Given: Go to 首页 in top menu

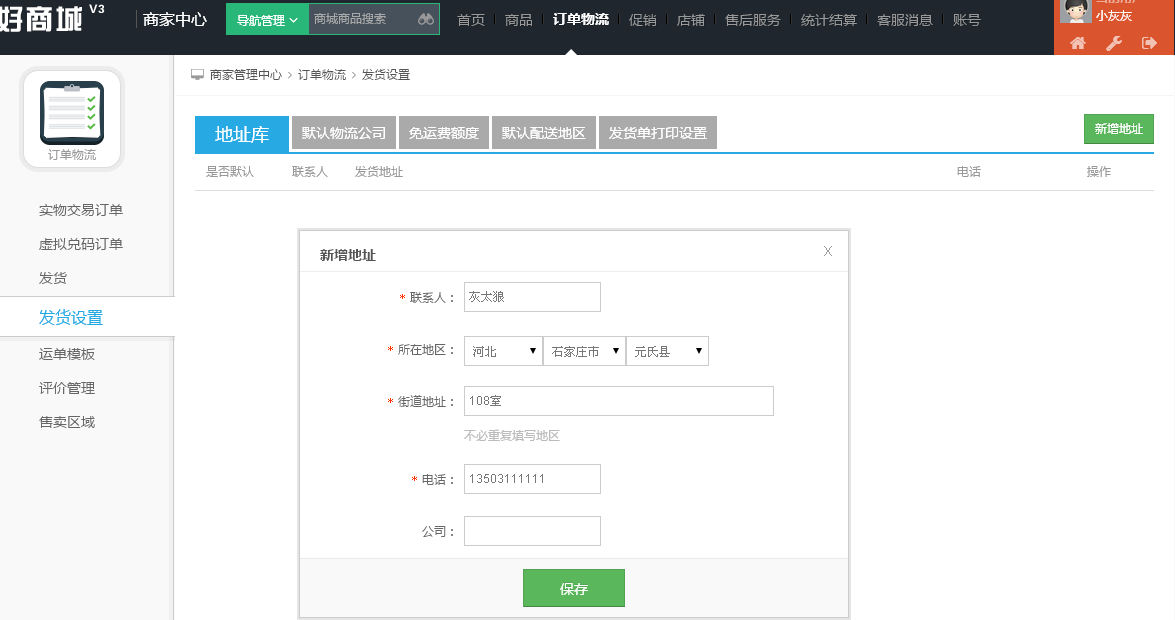Looking at the screenshot, I should pyautogui.click(x=471, y=19).
